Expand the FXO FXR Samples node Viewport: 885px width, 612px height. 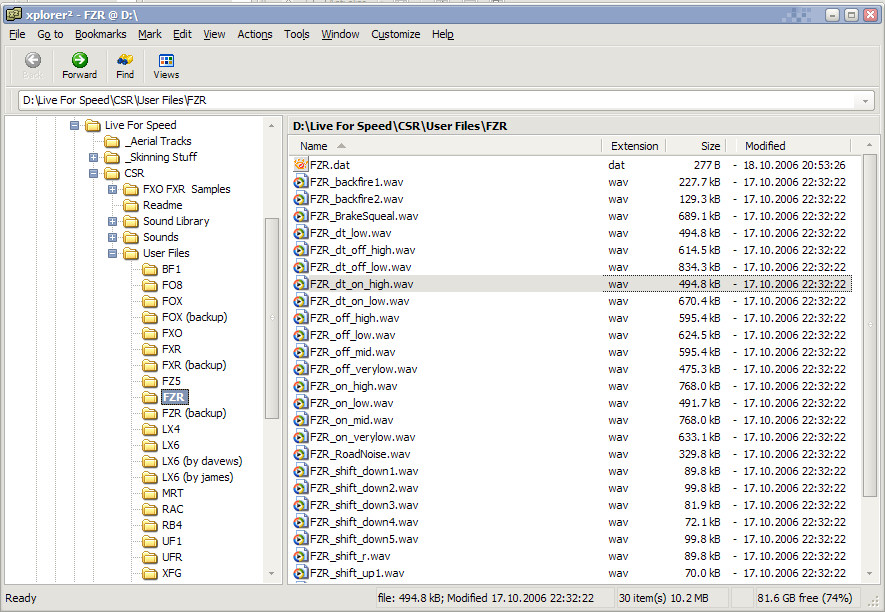(x=112, y=189)
